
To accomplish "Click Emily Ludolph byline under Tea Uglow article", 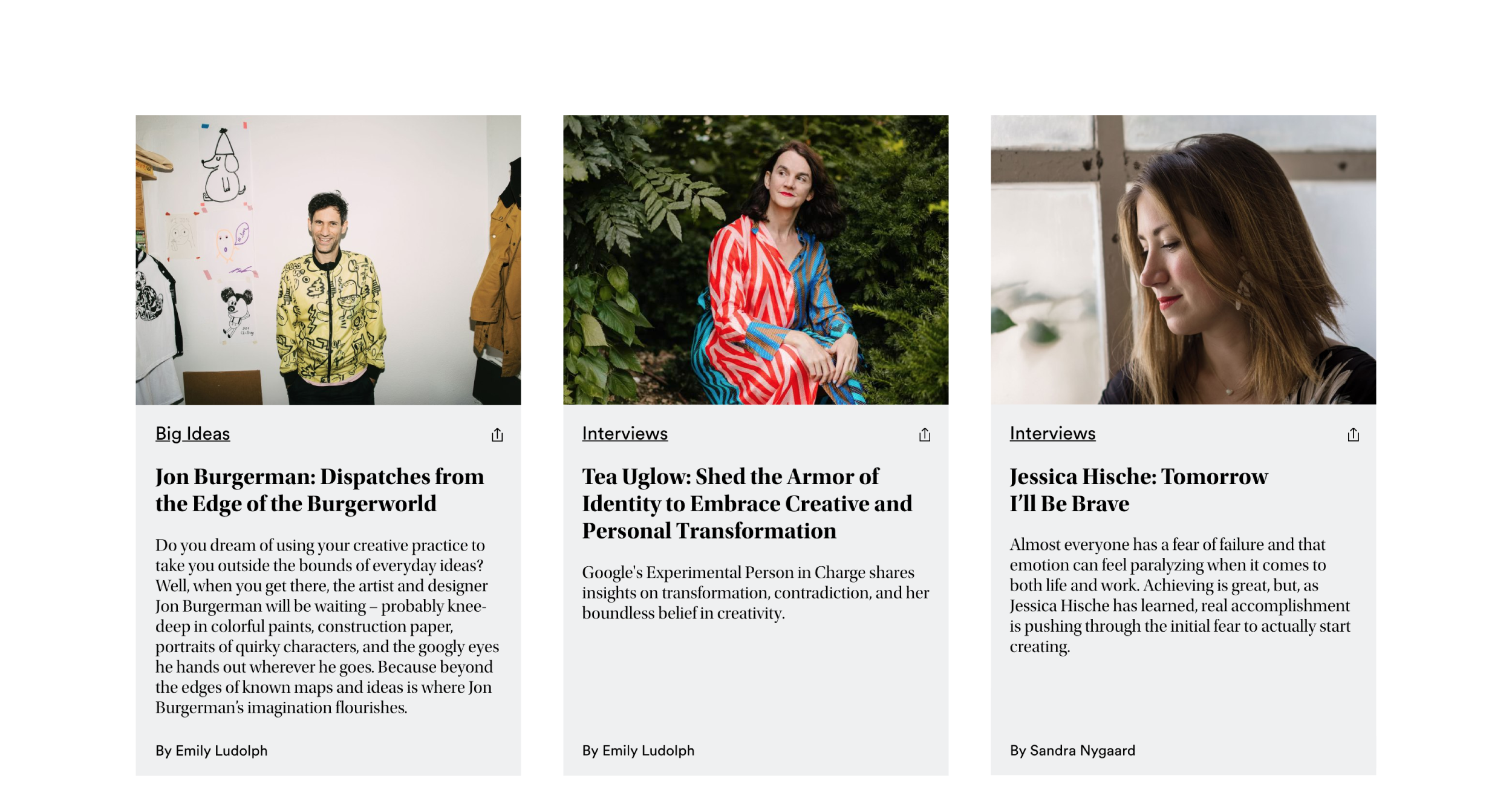I will (638, 750).
